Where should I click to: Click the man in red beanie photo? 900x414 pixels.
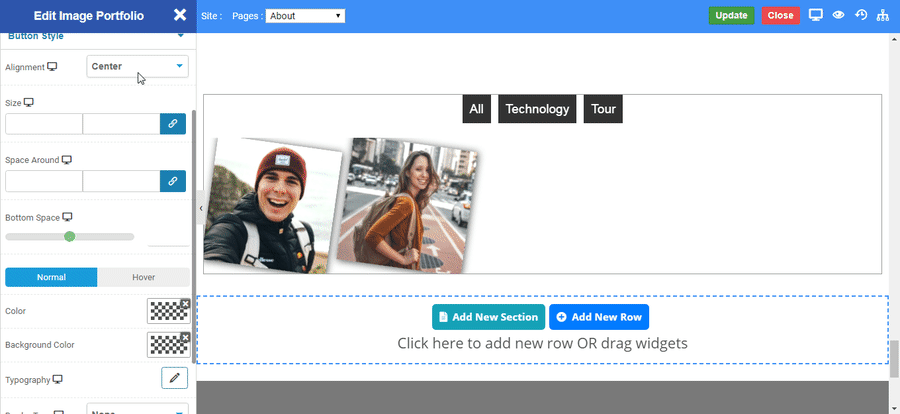[x=271, y=206]
